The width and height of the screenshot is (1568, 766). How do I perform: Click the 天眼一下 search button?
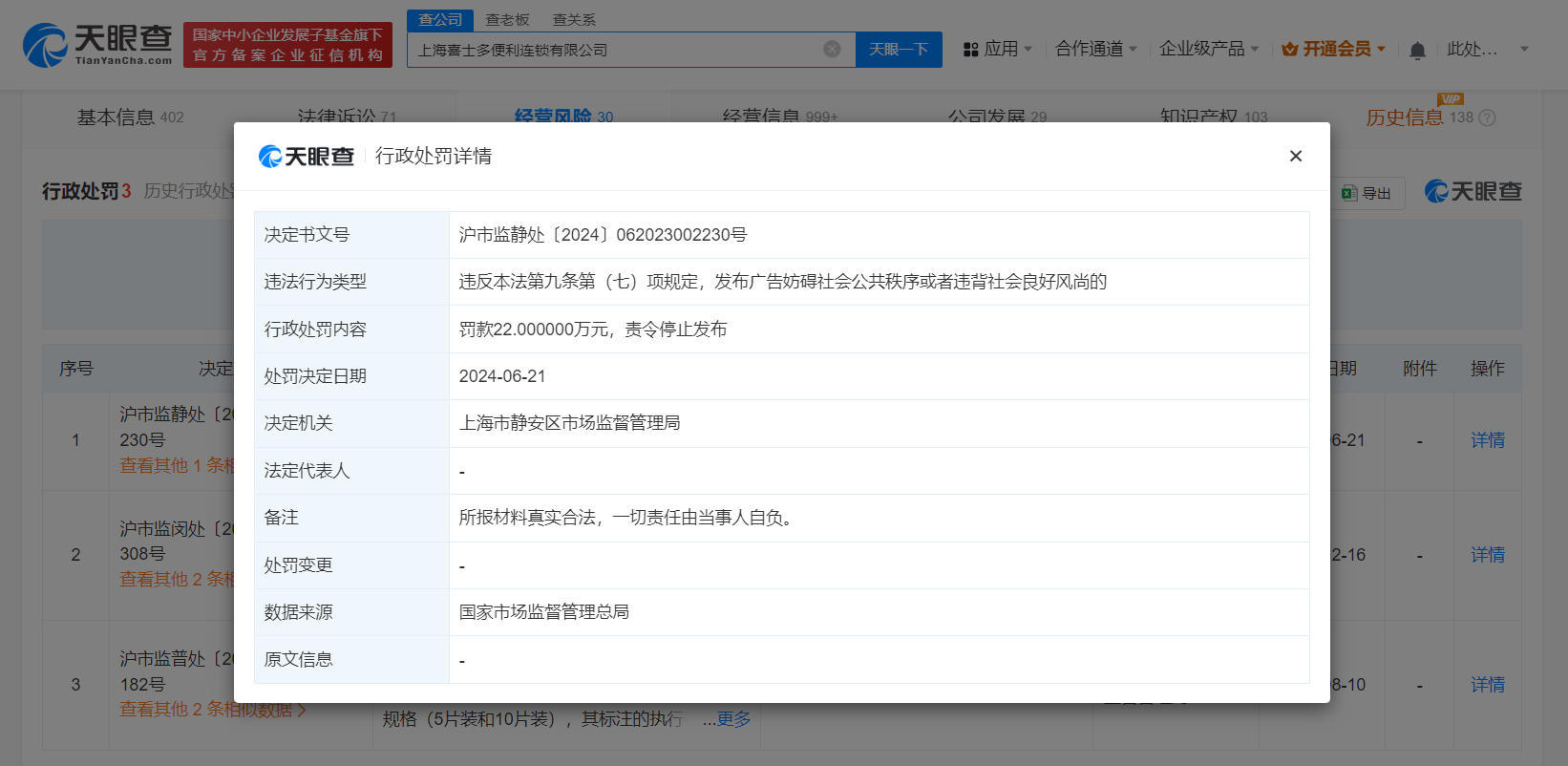[899, 49]
